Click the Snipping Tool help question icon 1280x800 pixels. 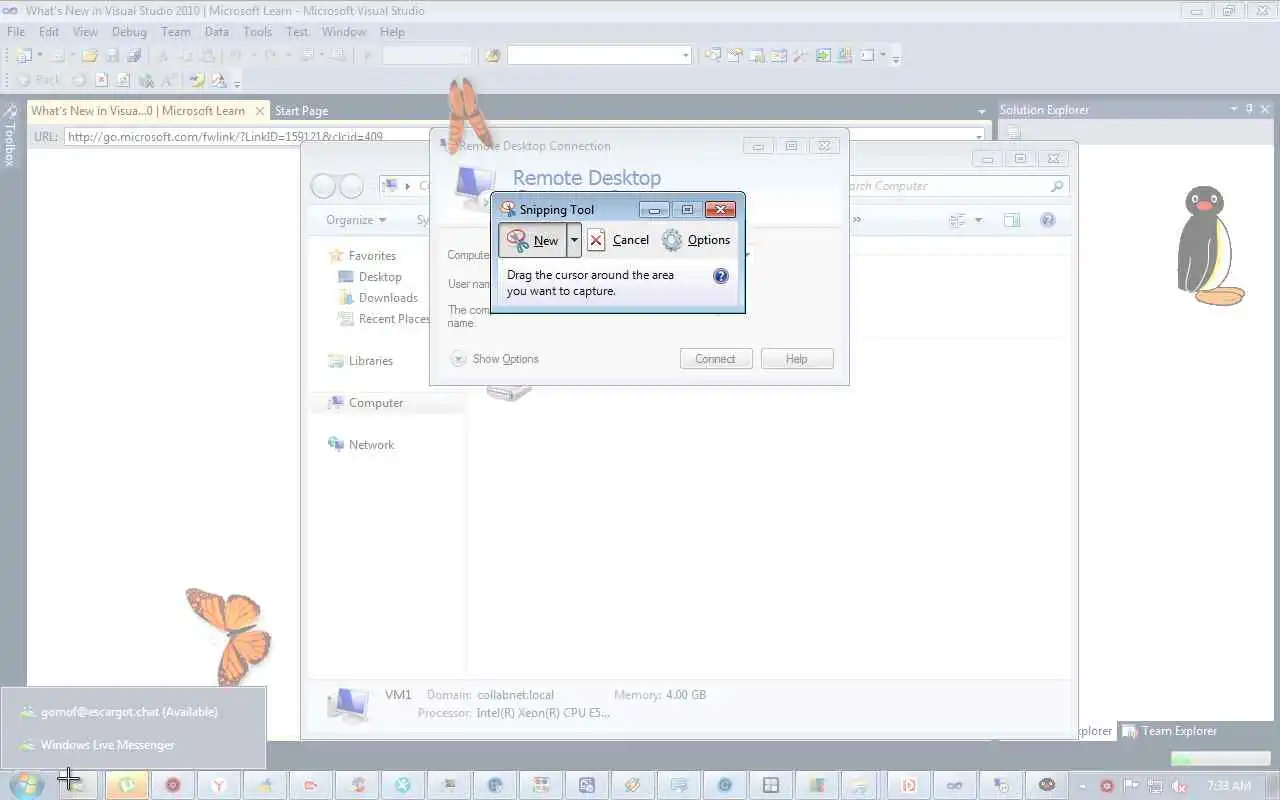(721, 276)
